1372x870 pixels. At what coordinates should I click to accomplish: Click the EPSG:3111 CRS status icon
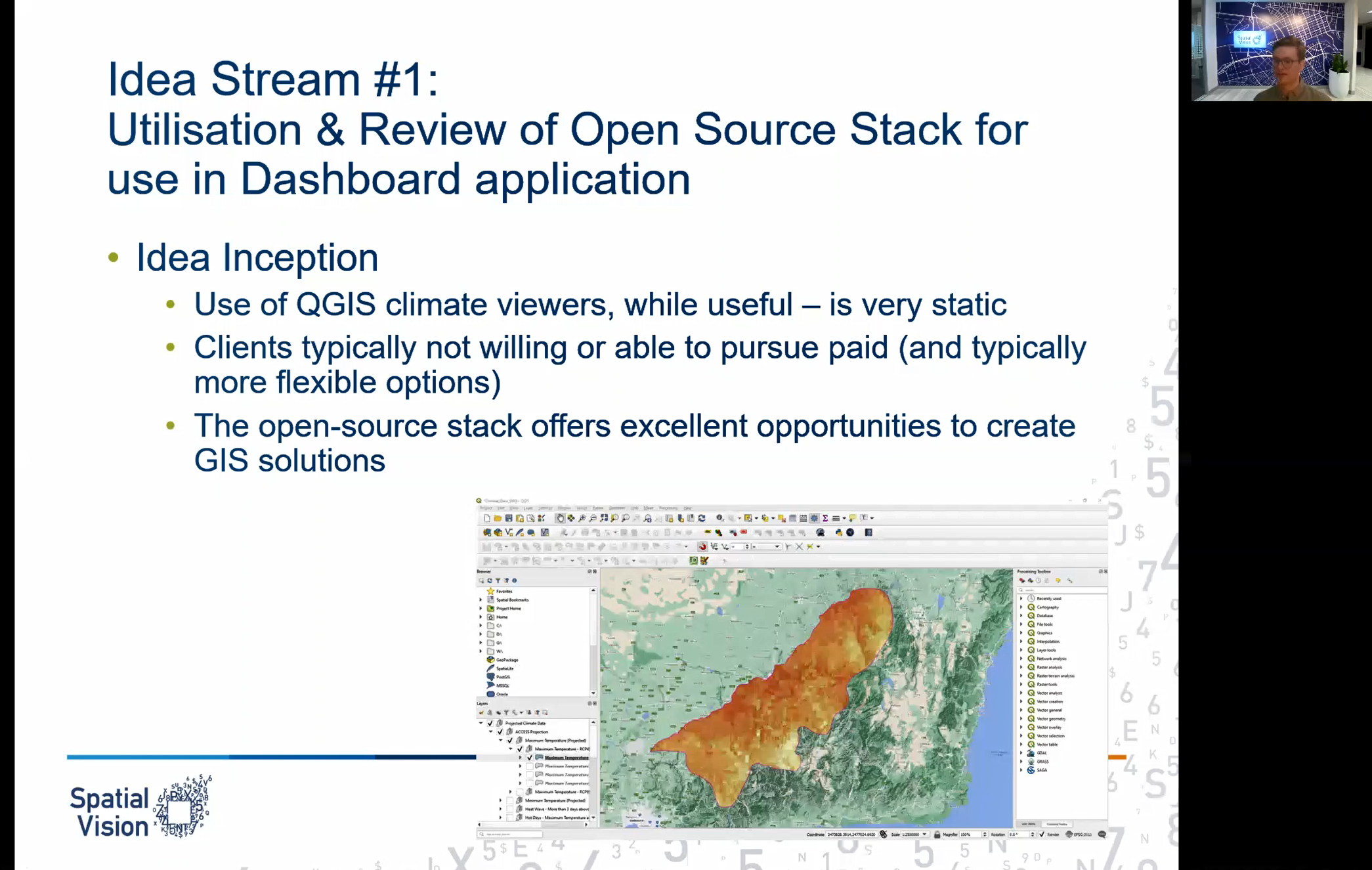pos(1079,834)
